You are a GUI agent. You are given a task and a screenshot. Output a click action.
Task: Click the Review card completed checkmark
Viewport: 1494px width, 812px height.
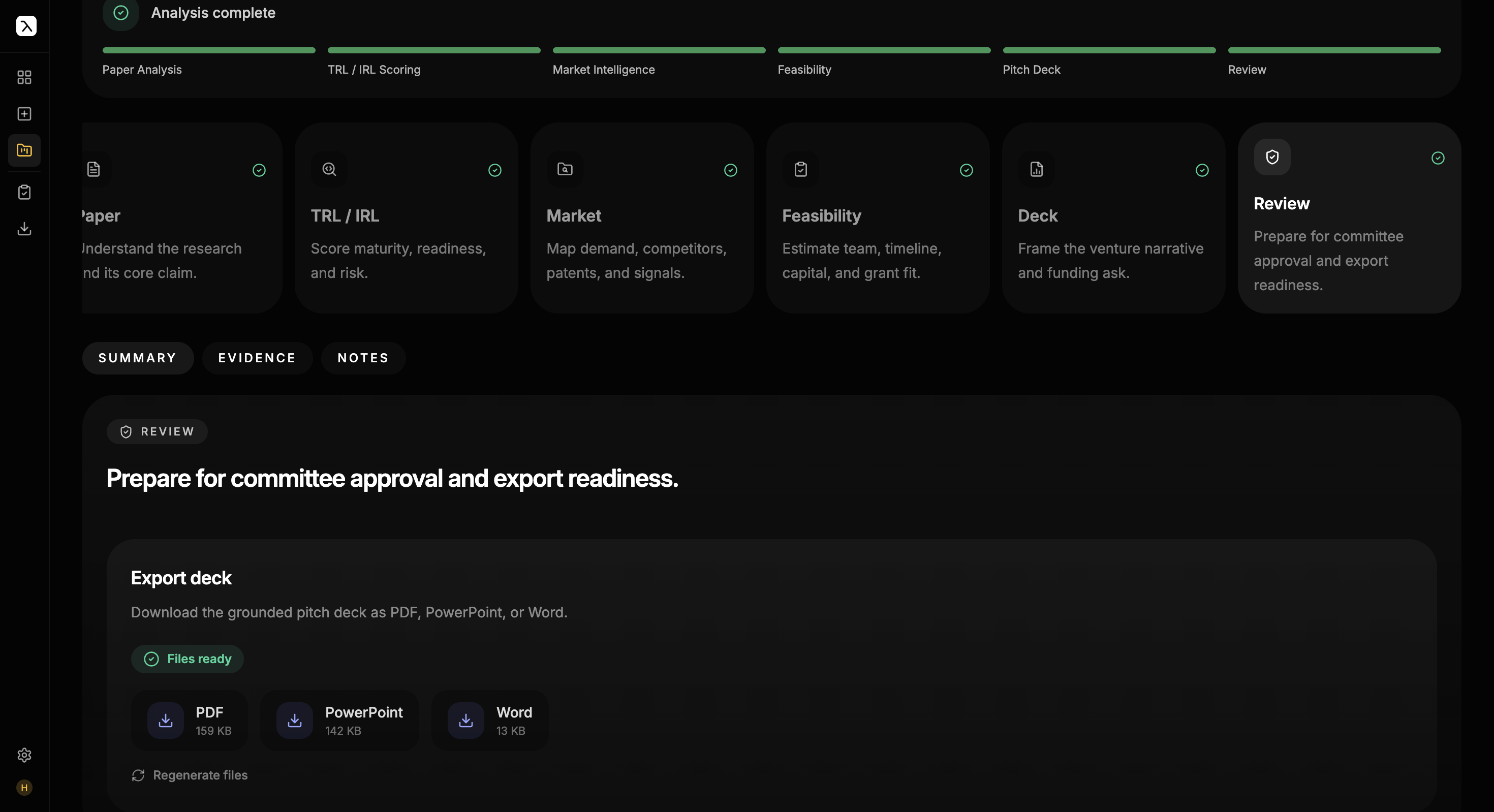[1438, 158]
